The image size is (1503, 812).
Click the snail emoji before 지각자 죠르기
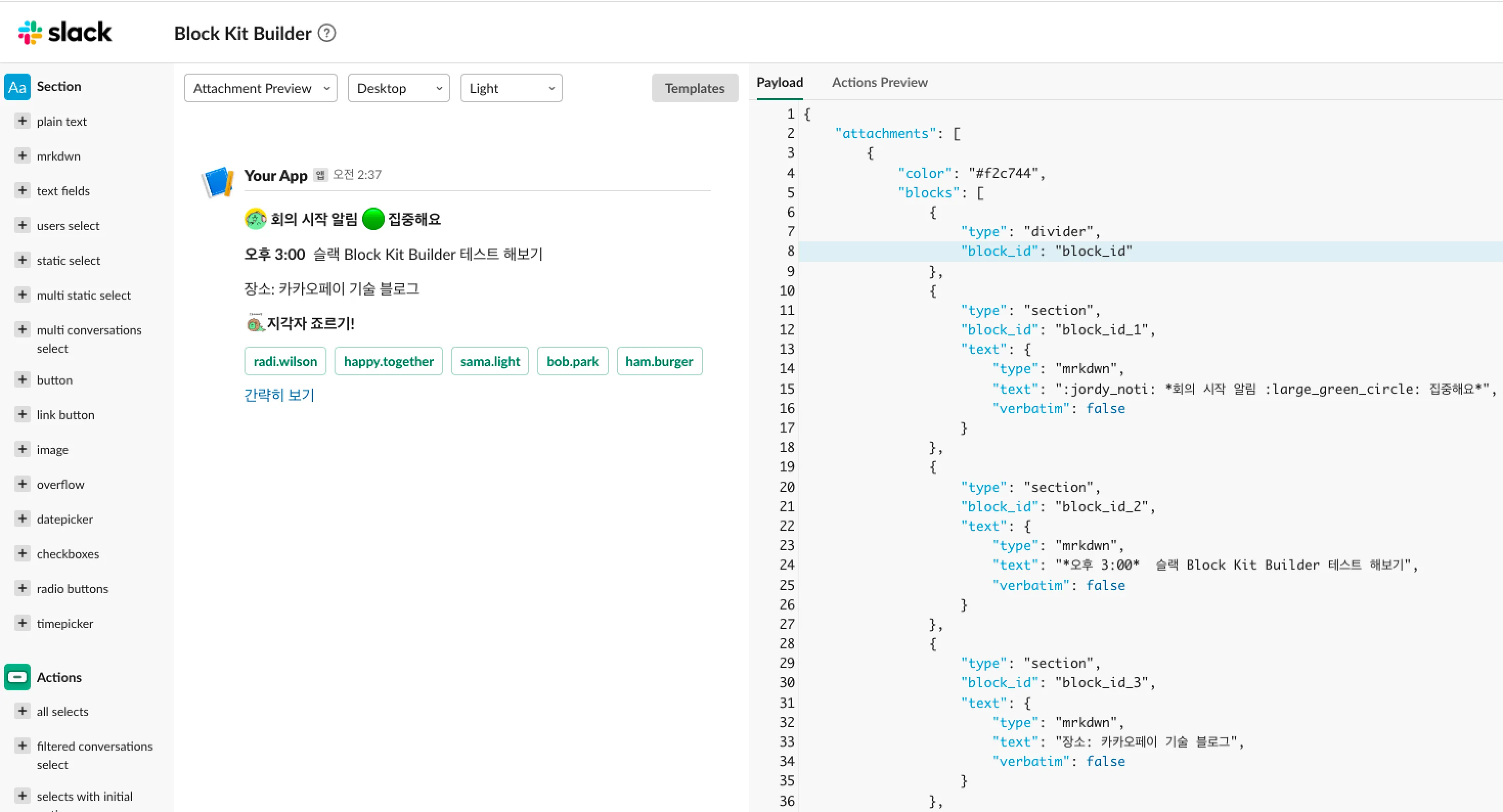pos(255,323)
